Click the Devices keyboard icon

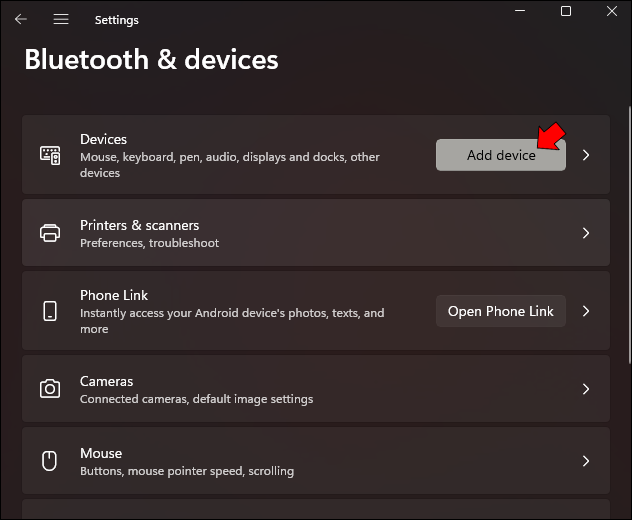tap(50, 155)
